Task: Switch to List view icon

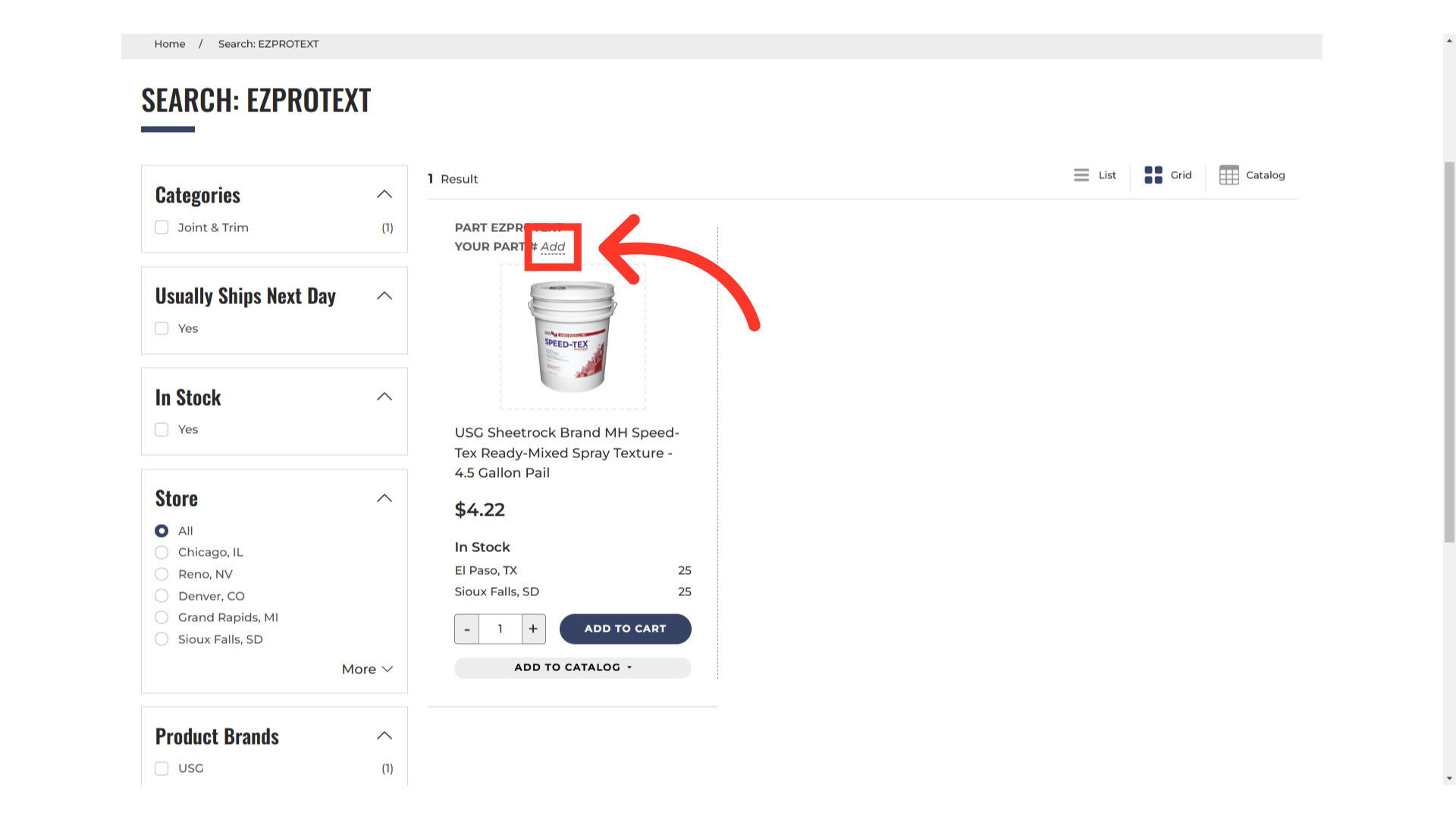Action: [x=1081, y=175]
